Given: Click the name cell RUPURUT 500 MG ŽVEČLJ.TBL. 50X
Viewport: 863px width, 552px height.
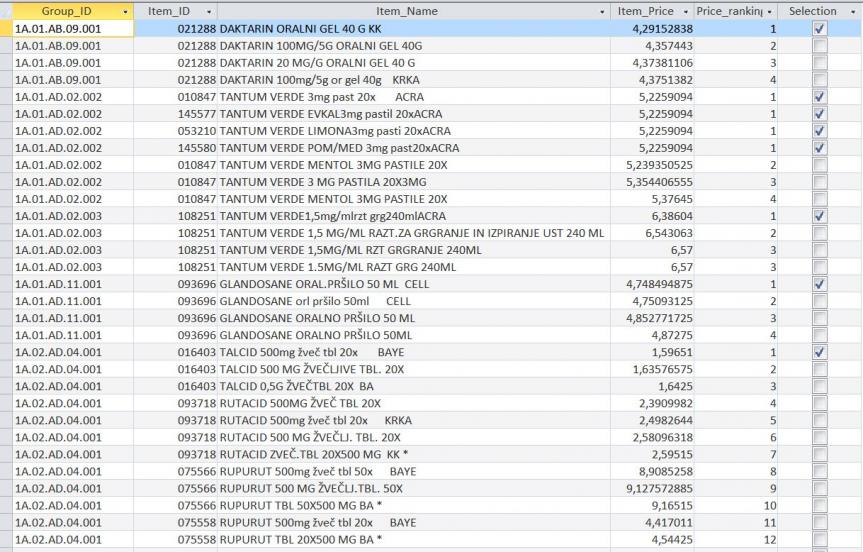Looking at the screenshot, I should (x=414, y=489).
